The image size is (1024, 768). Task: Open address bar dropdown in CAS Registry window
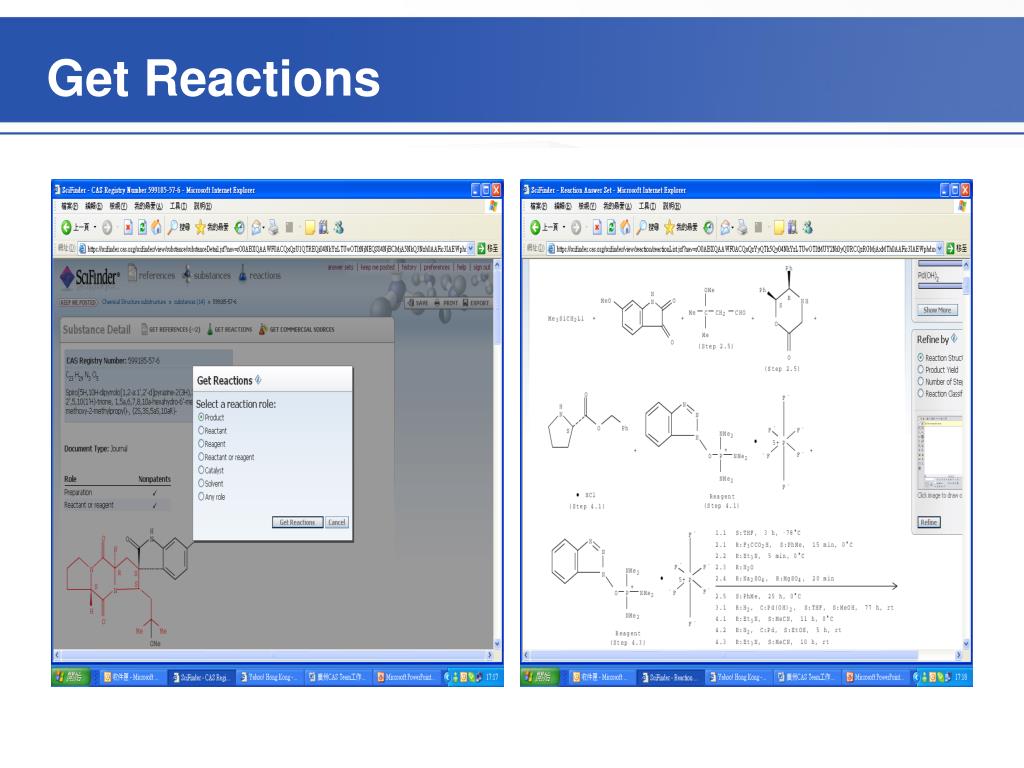[471, 249]
